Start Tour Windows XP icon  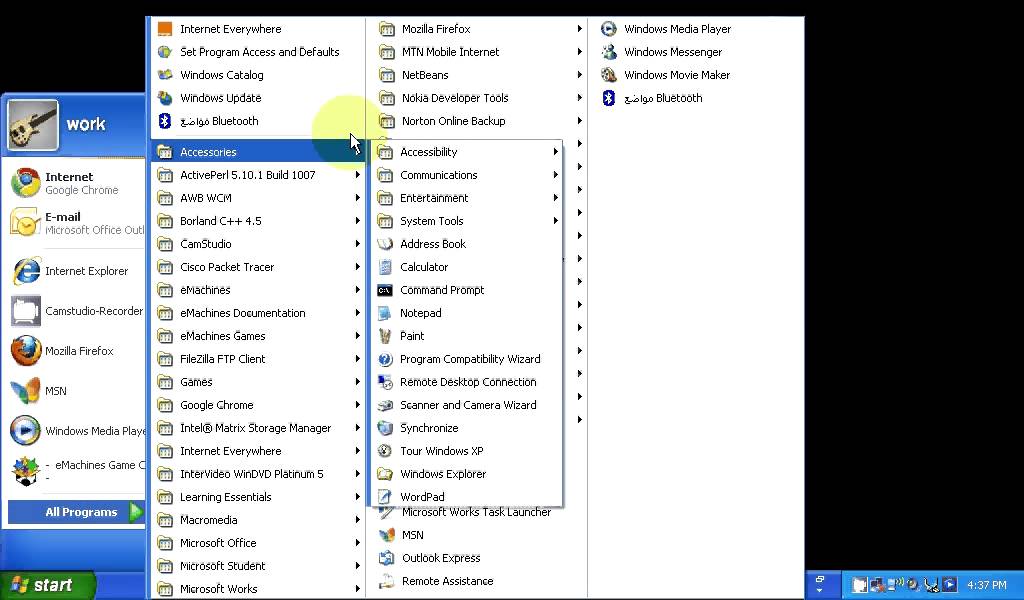coord(385,451)
